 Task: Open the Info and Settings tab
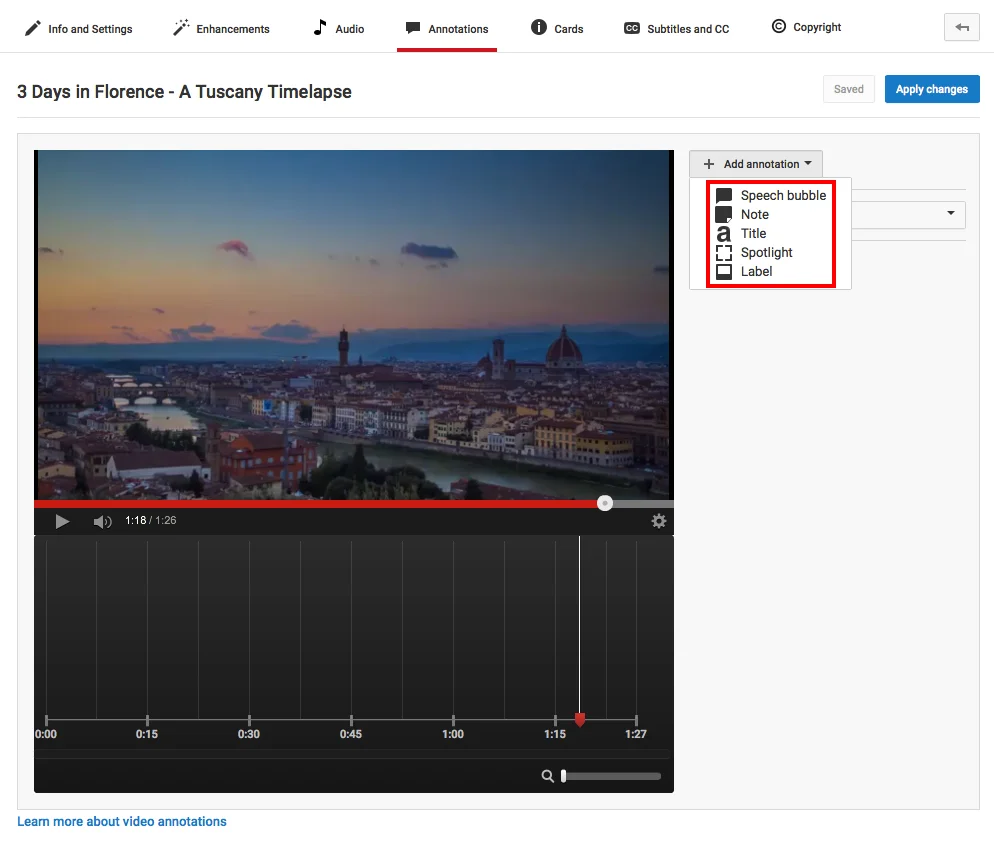coord(78,29)
